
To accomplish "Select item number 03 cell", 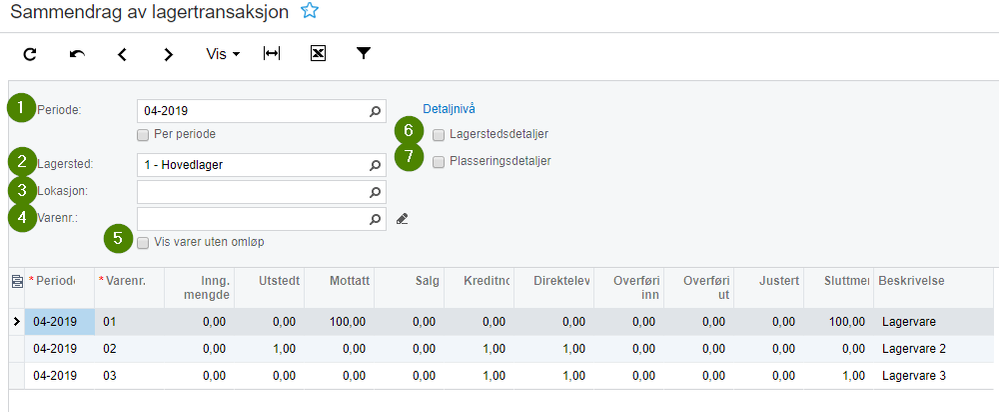I will click(x=129, y=376).
